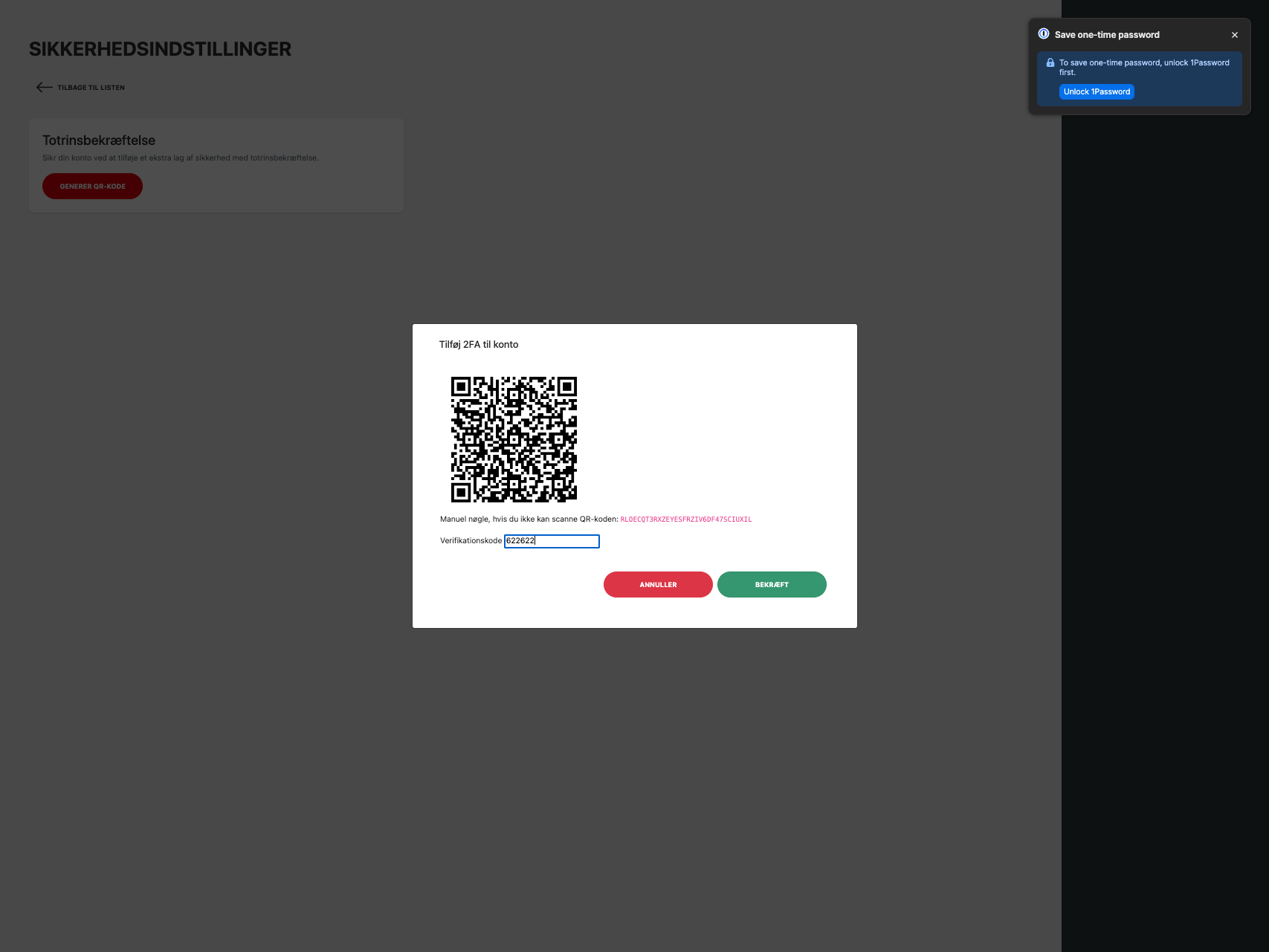Close the Save one-time password popup
The width and height of the screenshot is (1269, 952).
pyautogui.click(x=1235, y=35)
